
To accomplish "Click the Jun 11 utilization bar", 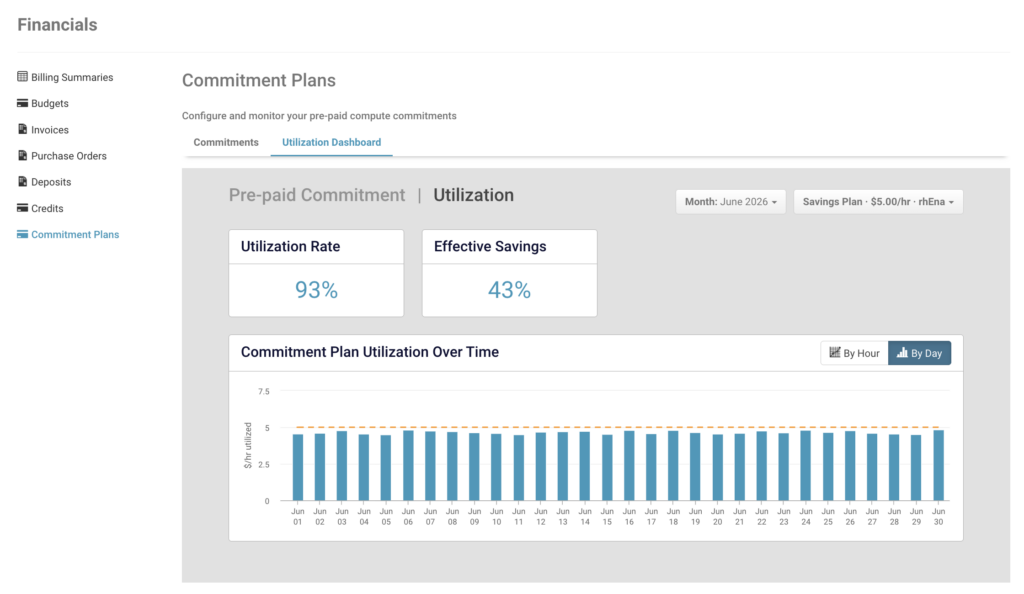I will pos(519,468).
